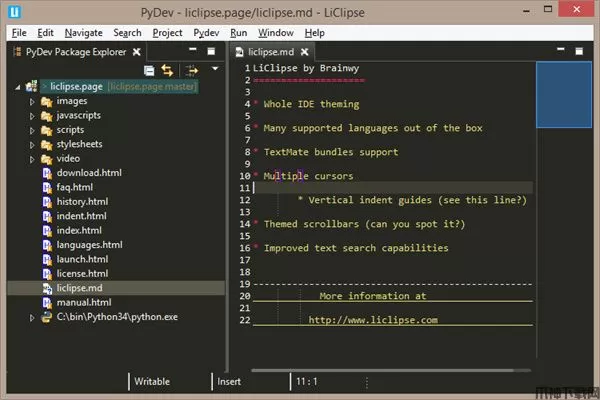This screenshot has width=600, height=400.
Task: Click the http://www.liclipse.com link text
Action: [372, 320]
